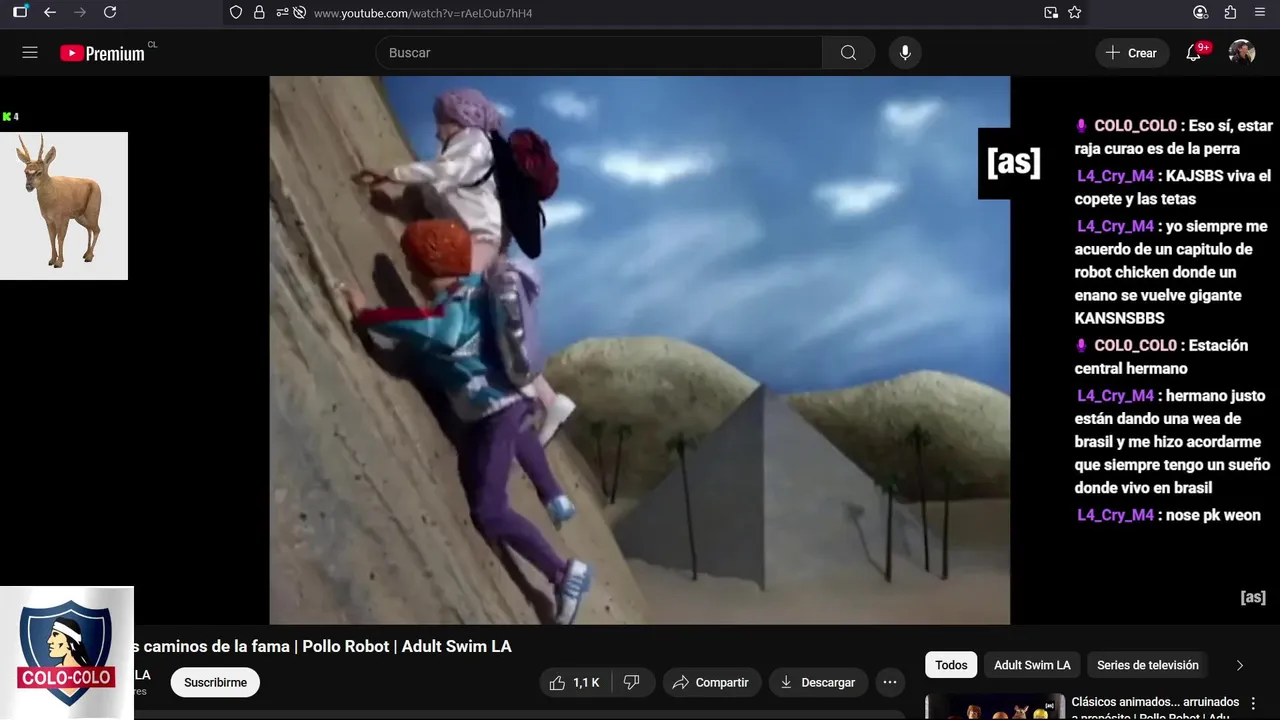Open the browser extensions puzzle icon
The width and height of the screenshot is (1280, 720).
1230,12
